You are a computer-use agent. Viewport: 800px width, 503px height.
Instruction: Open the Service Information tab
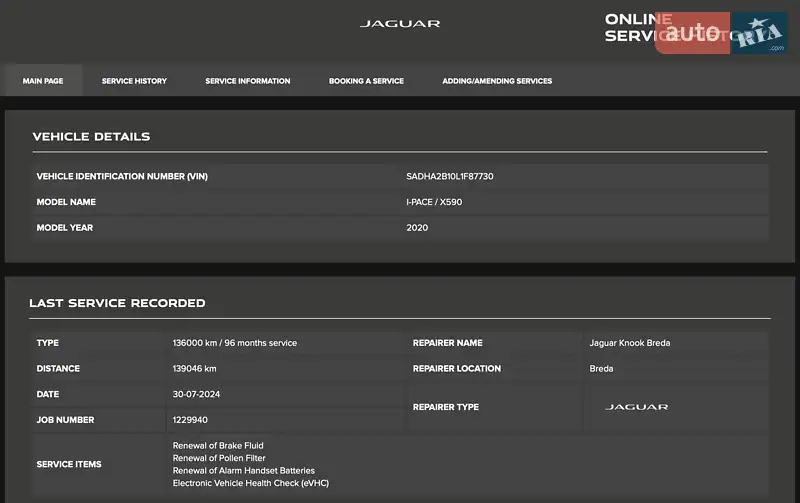tap(247, 81)
